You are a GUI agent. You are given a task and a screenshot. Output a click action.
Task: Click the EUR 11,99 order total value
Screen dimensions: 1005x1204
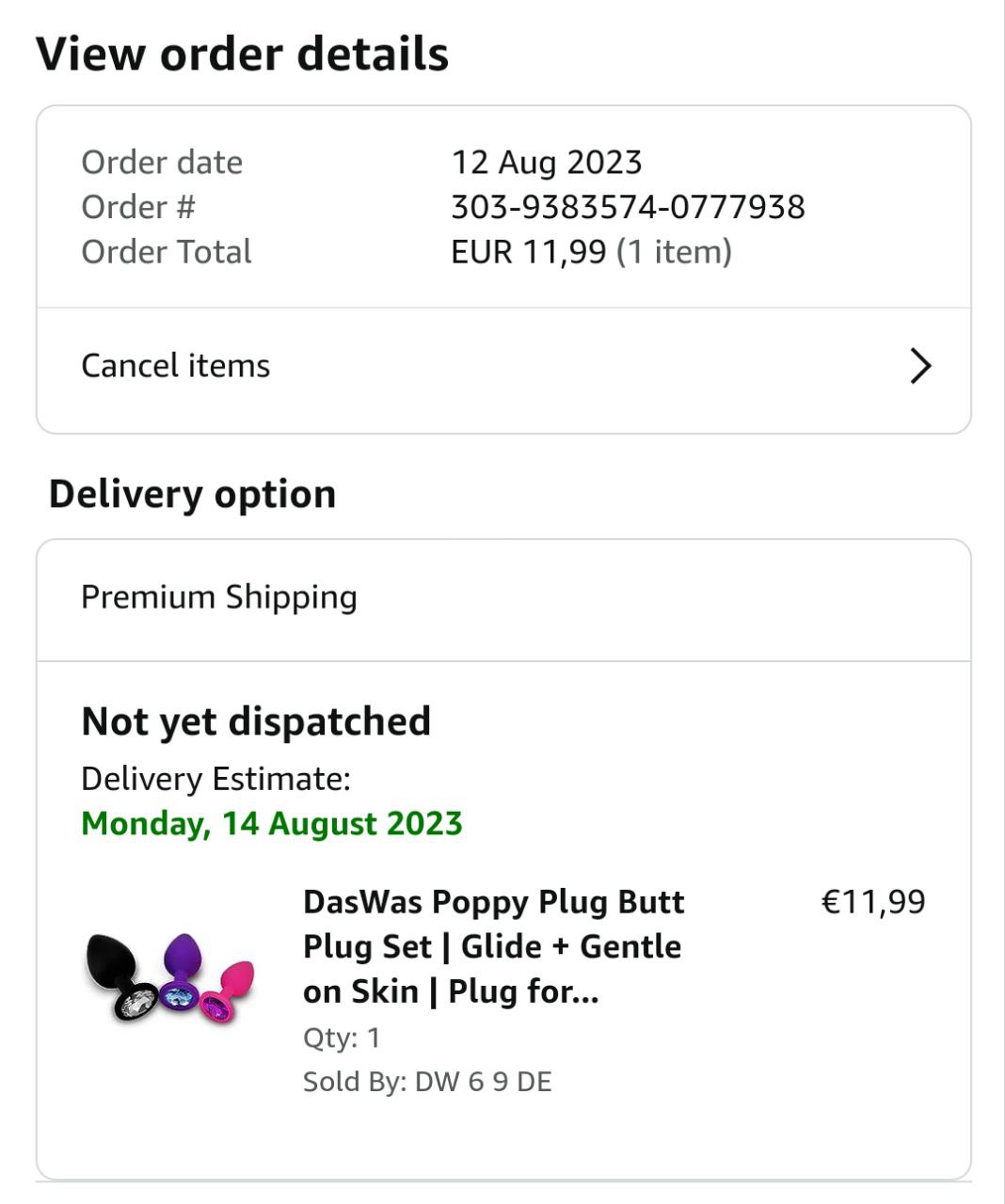pos(528,252)
